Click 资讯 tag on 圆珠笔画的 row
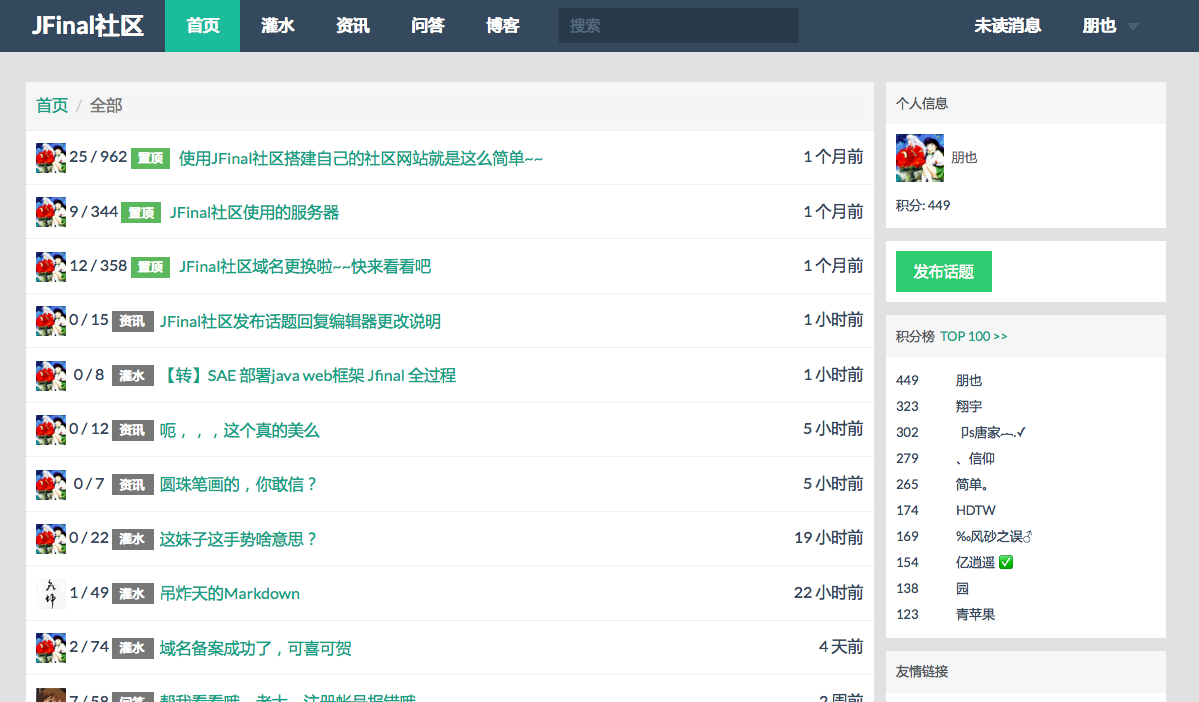The width and height of the screenshot is (1199, 702). 132,485
